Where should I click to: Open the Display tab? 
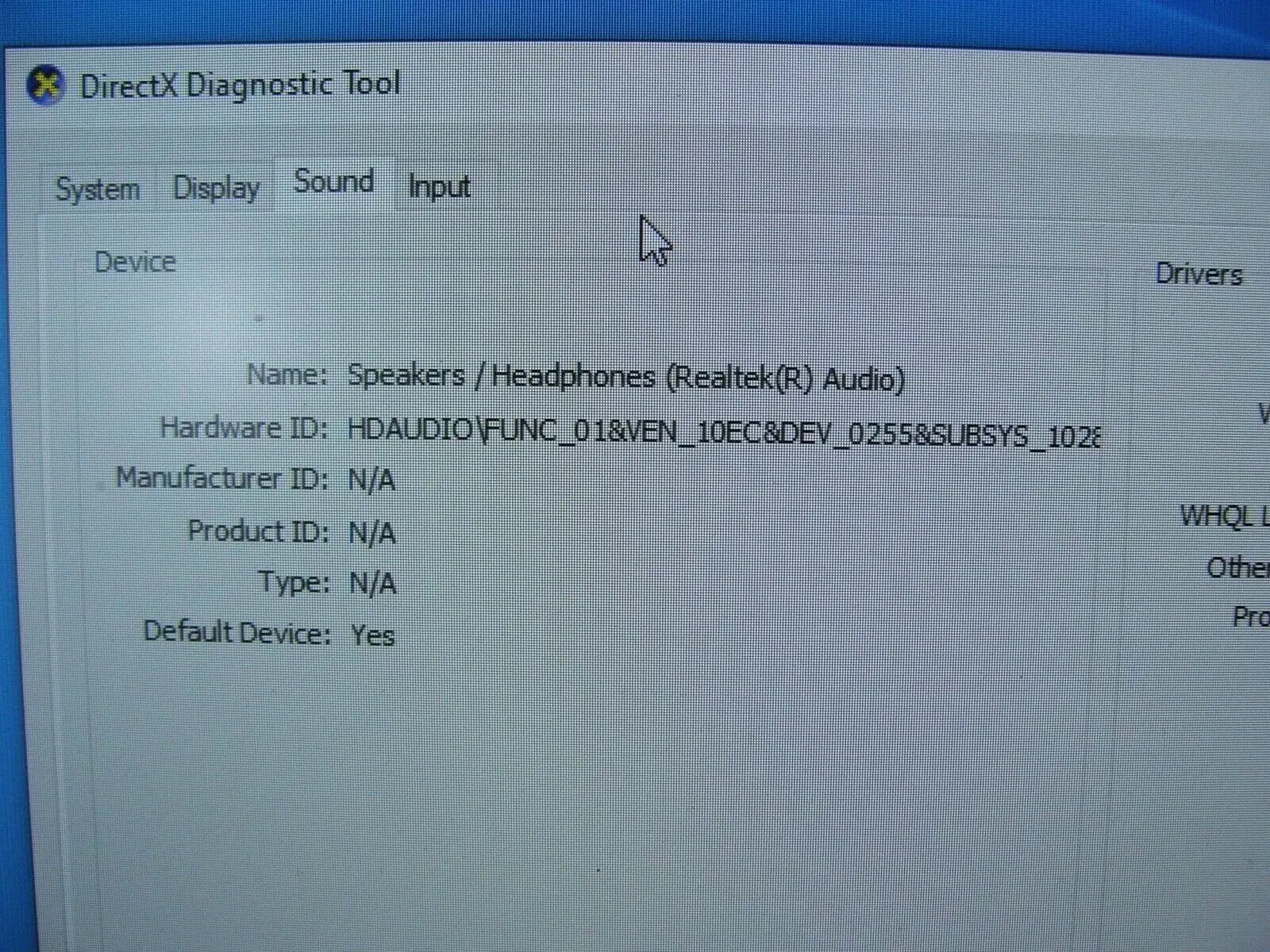pyautogui.click(x=216, y=188)
